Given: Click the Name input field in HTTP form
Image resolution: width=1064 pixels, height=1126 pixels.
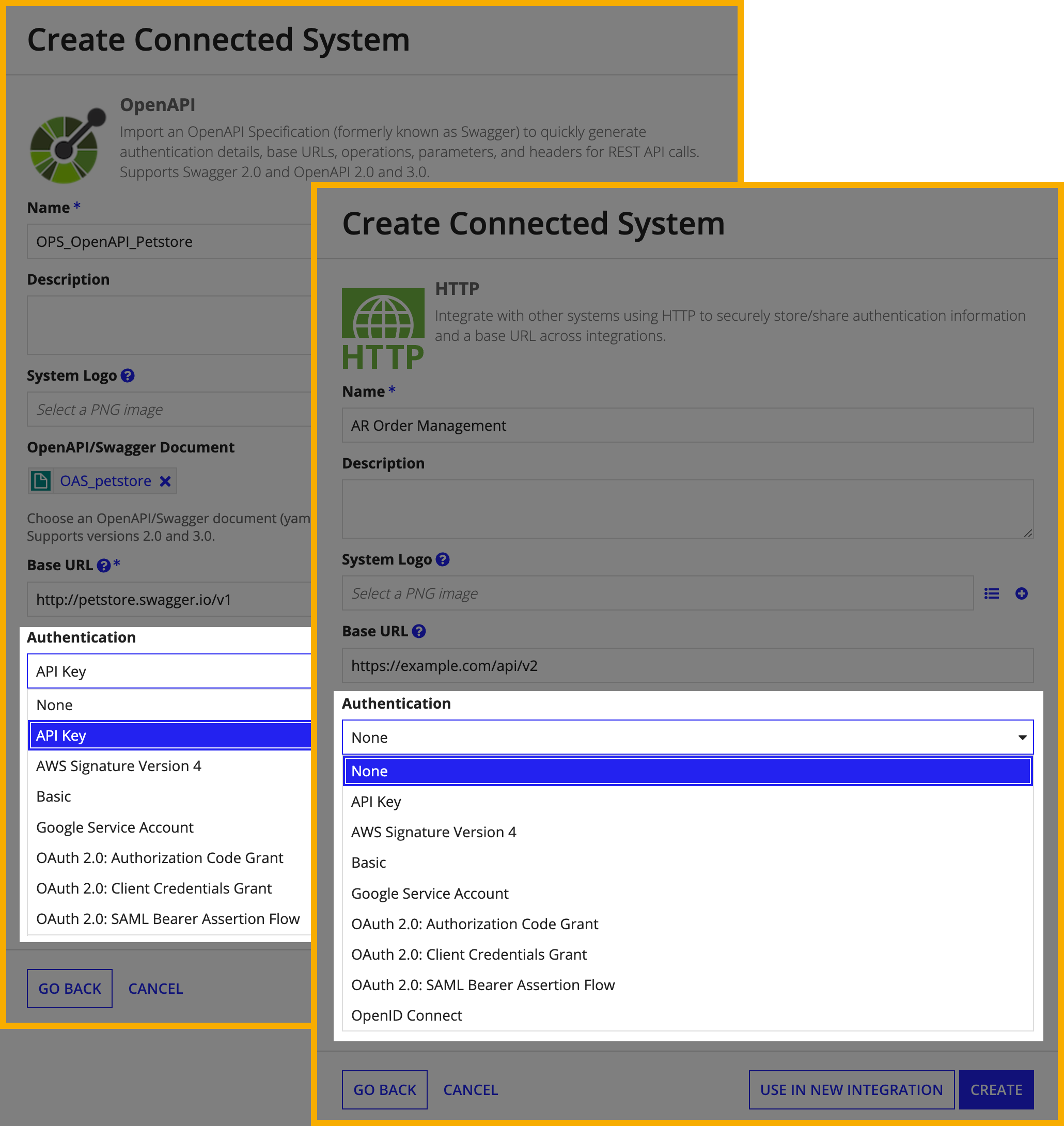Looking at the screenshot, I should click(685, 425).
